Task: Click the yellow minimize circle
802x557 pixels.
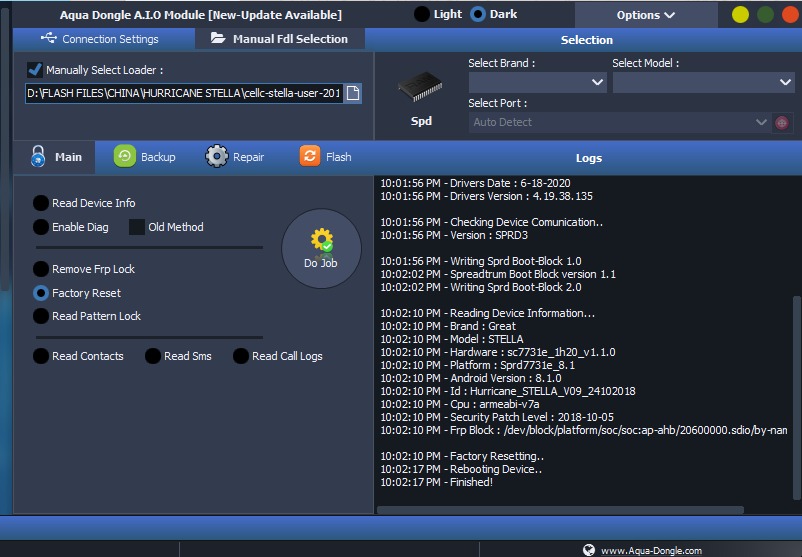Action: [740, 14]
